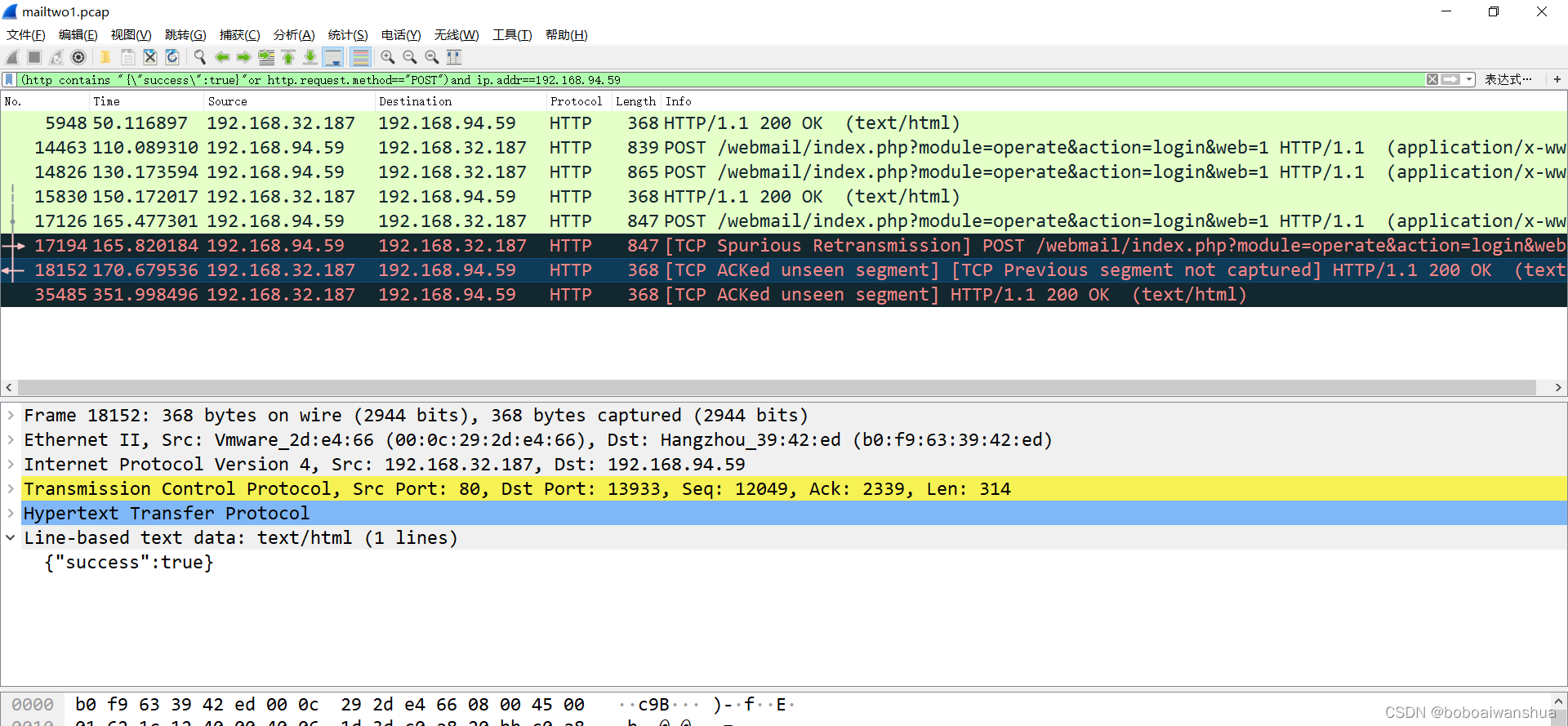
Task: Go back to previous packet arrow
Action: [x=221, y=57]
